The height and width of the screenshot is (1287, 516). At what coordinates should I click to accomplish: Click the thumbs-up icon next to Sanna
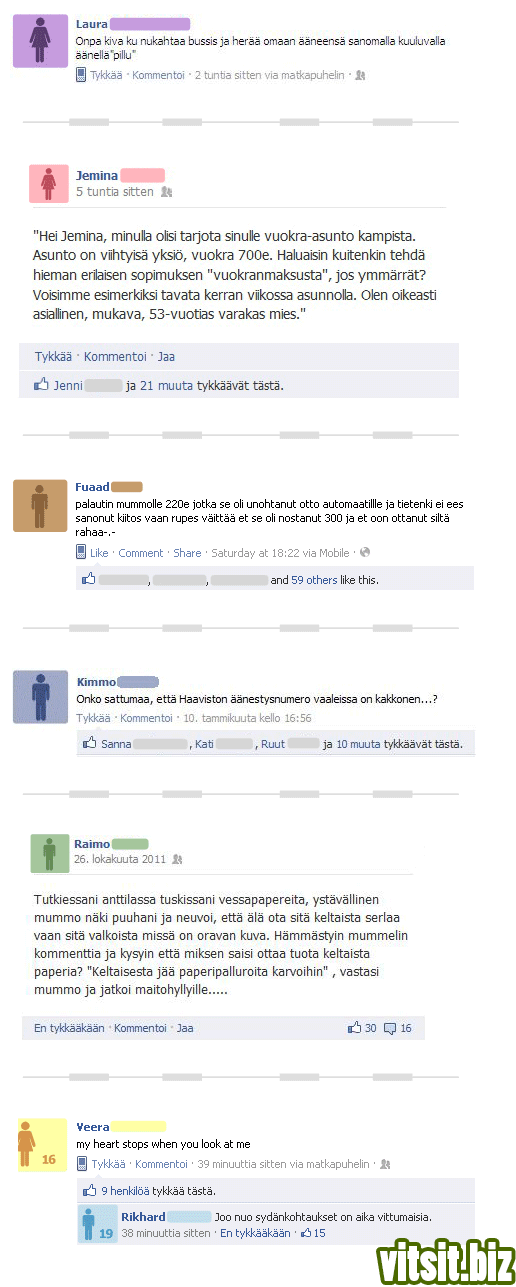point(90,743)
